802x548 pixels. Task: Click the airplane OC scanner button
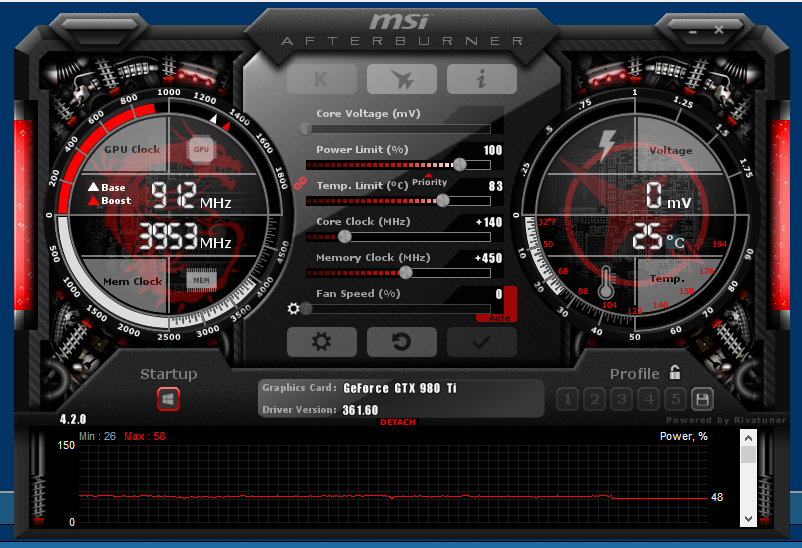click(402, 79)
